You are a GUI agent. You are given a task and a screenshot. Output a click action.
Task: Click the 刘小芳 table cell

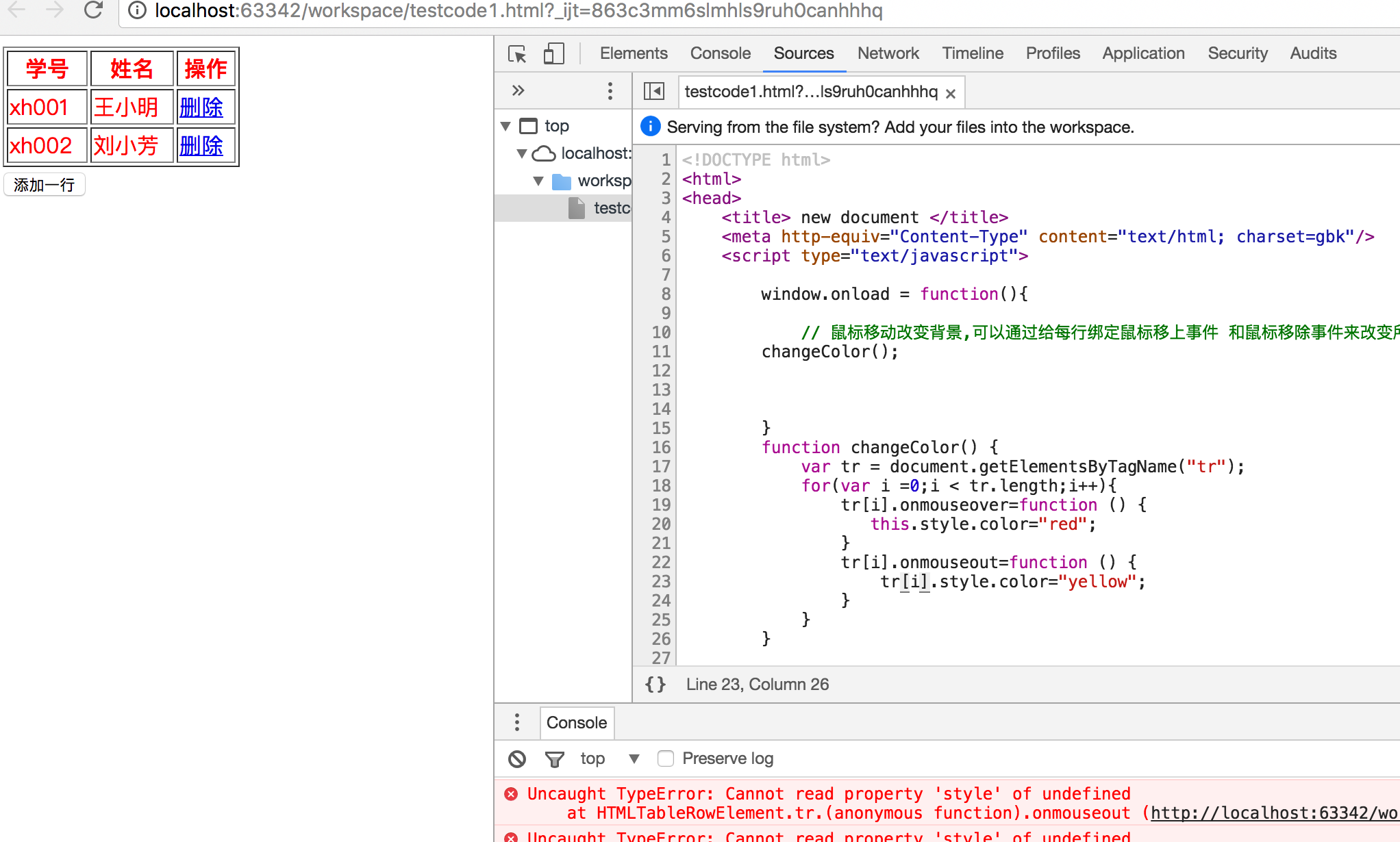pyautogui.click(x=132, y=146)
